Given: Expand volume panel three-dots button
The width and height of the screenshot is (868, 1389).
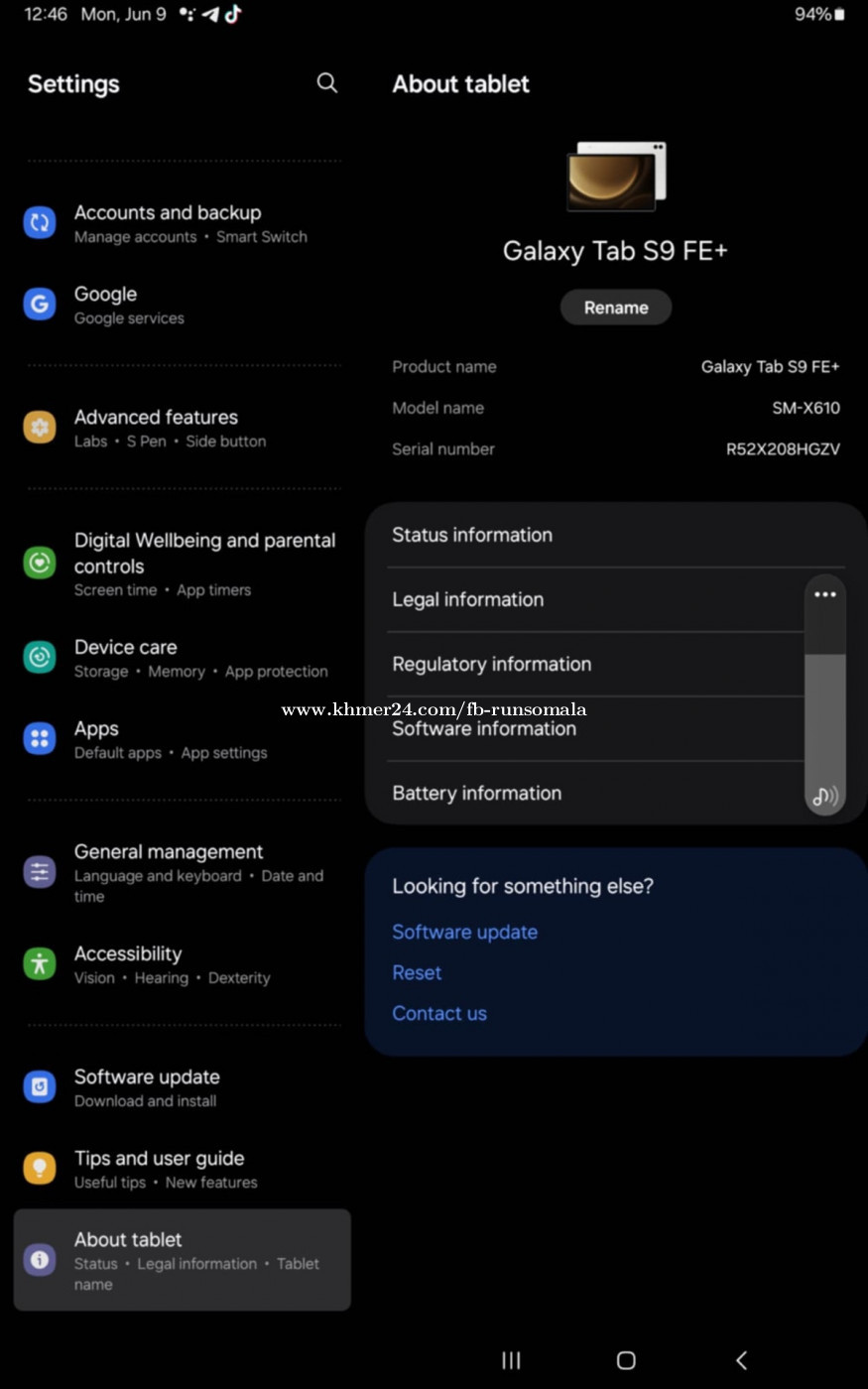Looking at the screenshot, I should pos(824,595).
